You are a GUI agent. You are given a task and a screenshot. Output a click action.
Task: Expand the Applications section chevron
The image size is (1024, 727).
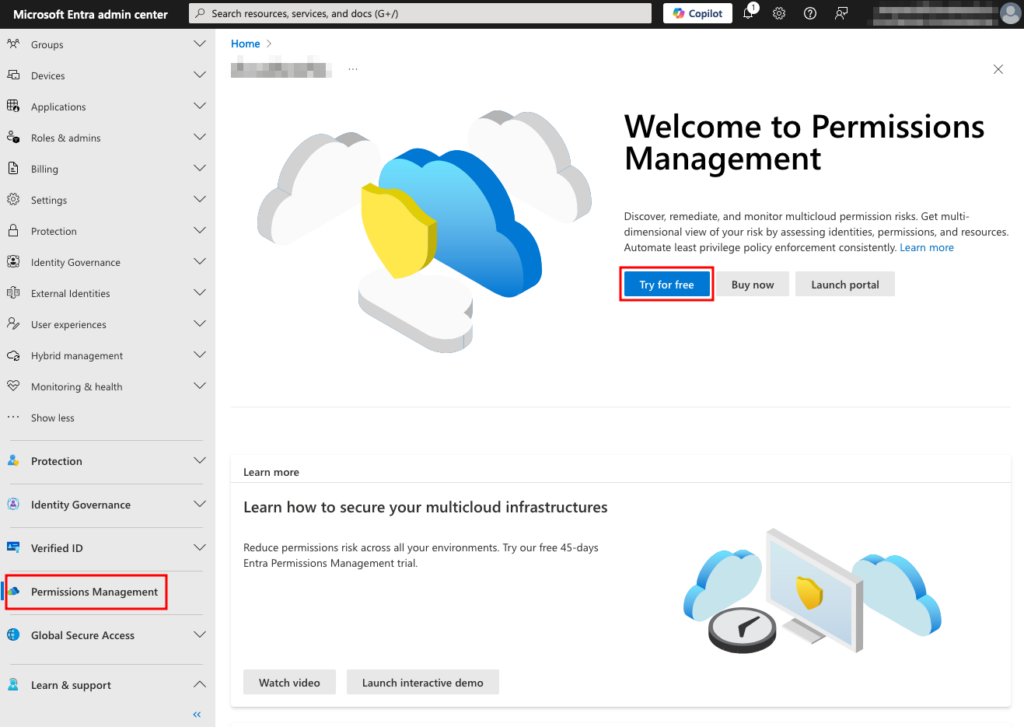pyautogui.click(x=199, y=106)
